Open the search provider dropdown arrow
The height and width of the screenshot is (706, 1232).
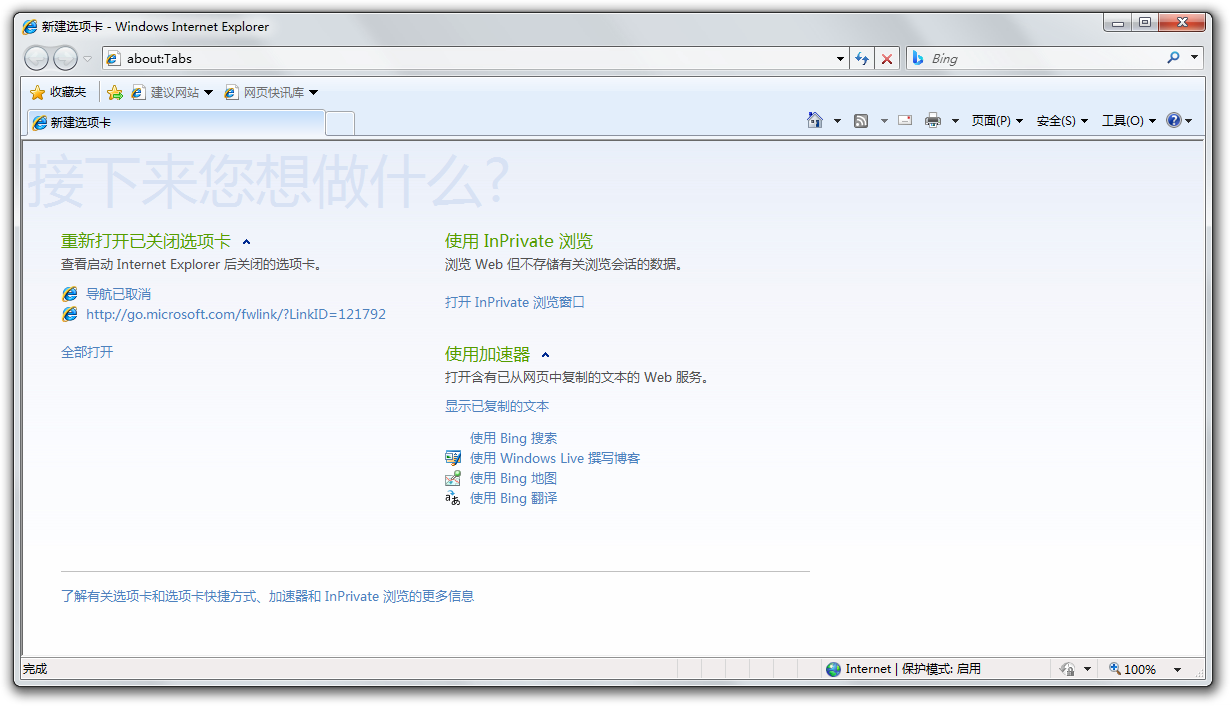(1195, 58)
